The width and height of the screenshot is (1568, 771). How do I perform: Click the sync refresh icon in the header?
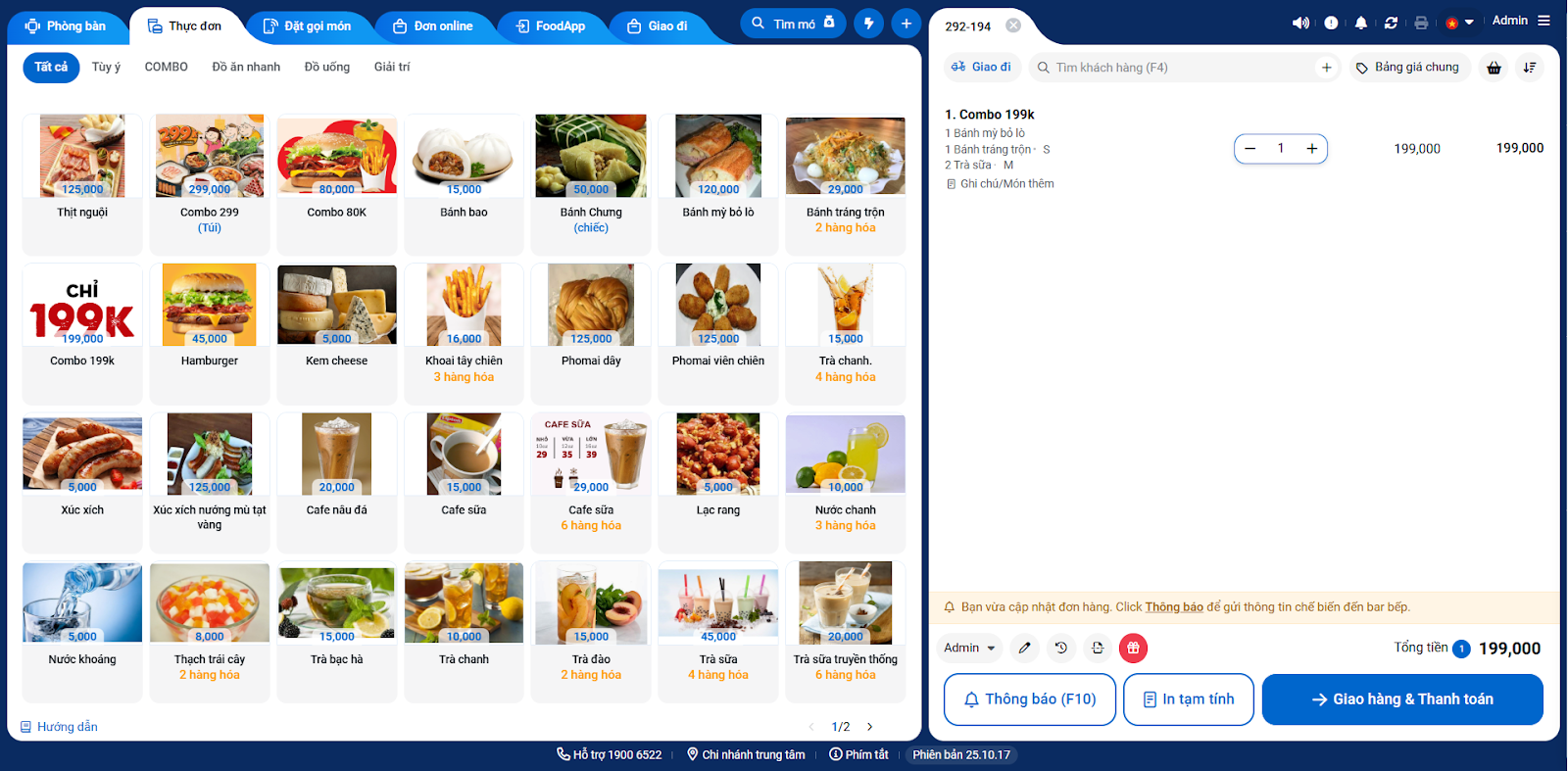pos(1391,23)
